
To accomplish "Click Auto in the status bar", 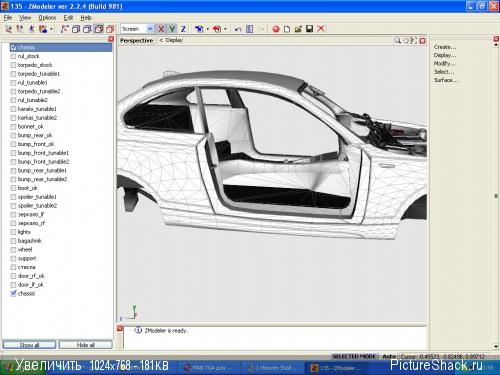I will pyautogui.click(x=389, y=356).
